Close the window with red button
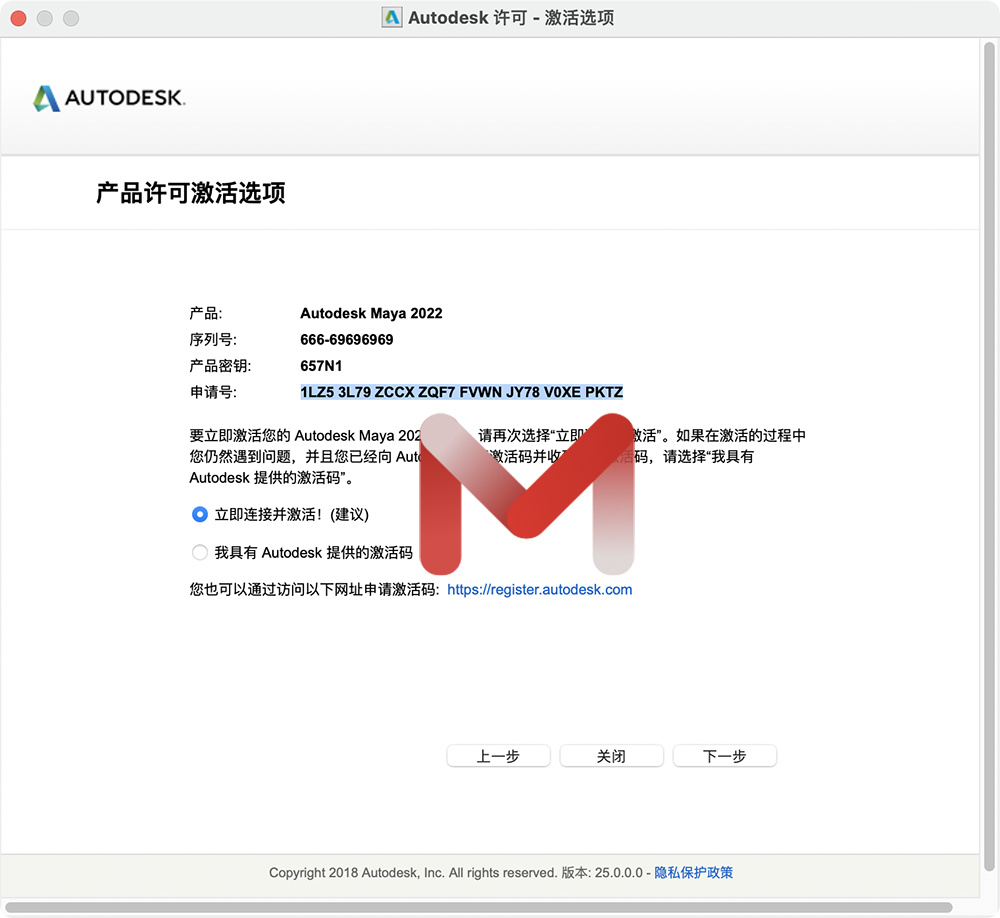 point(18,19)
